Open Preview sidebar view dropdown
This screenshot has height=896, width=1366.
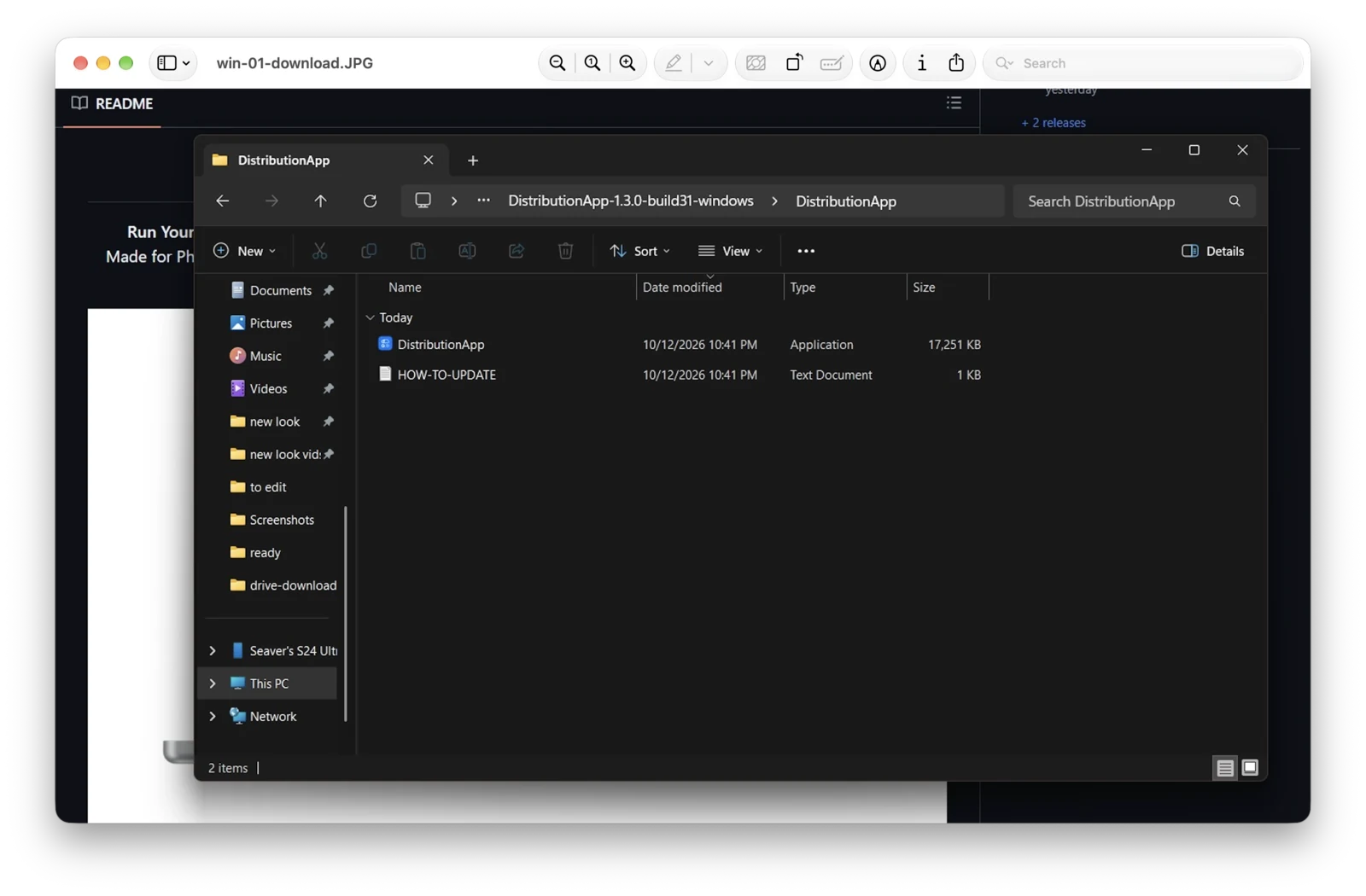[173, 63]
